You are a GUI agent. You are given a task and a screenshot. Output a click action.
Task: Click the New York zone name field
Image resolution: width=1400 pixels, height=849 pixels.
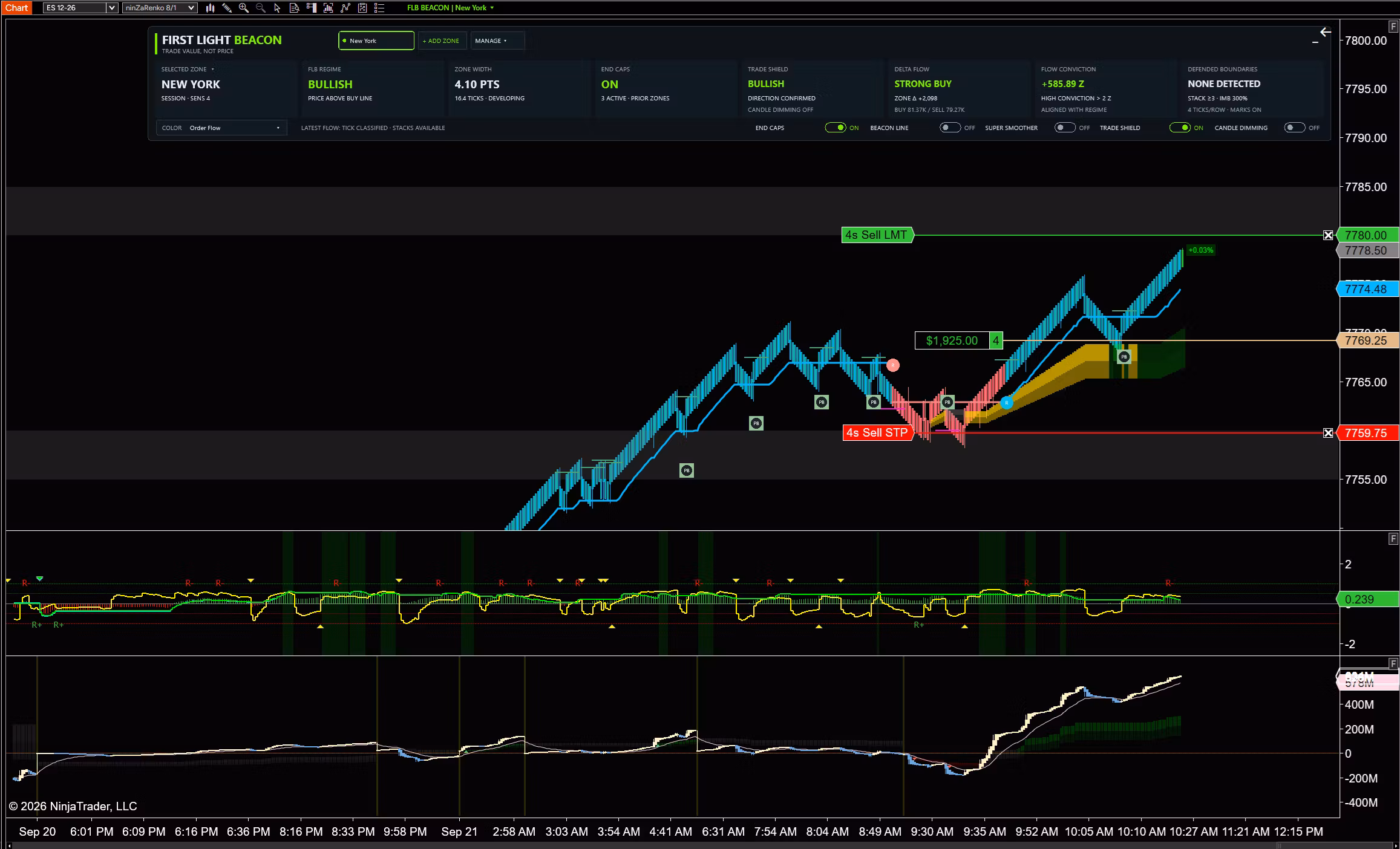pyautogui.click(x=376, y=41)
